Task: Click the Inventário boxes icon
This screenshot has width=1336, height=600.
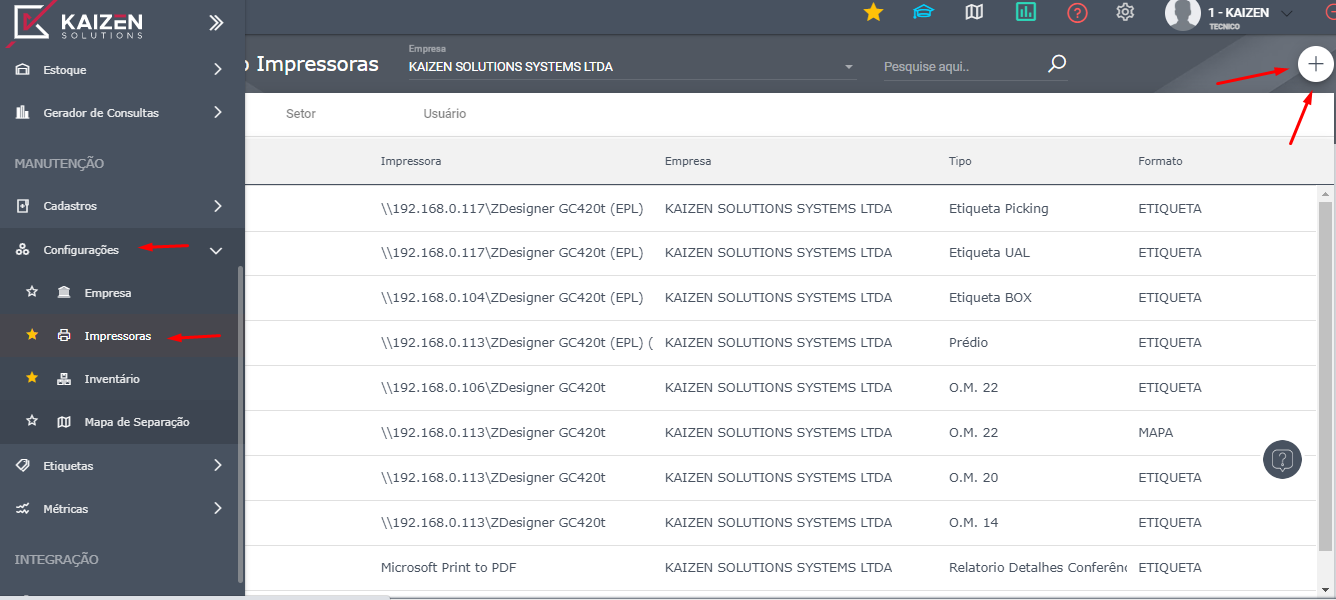Action: (64, 379)
